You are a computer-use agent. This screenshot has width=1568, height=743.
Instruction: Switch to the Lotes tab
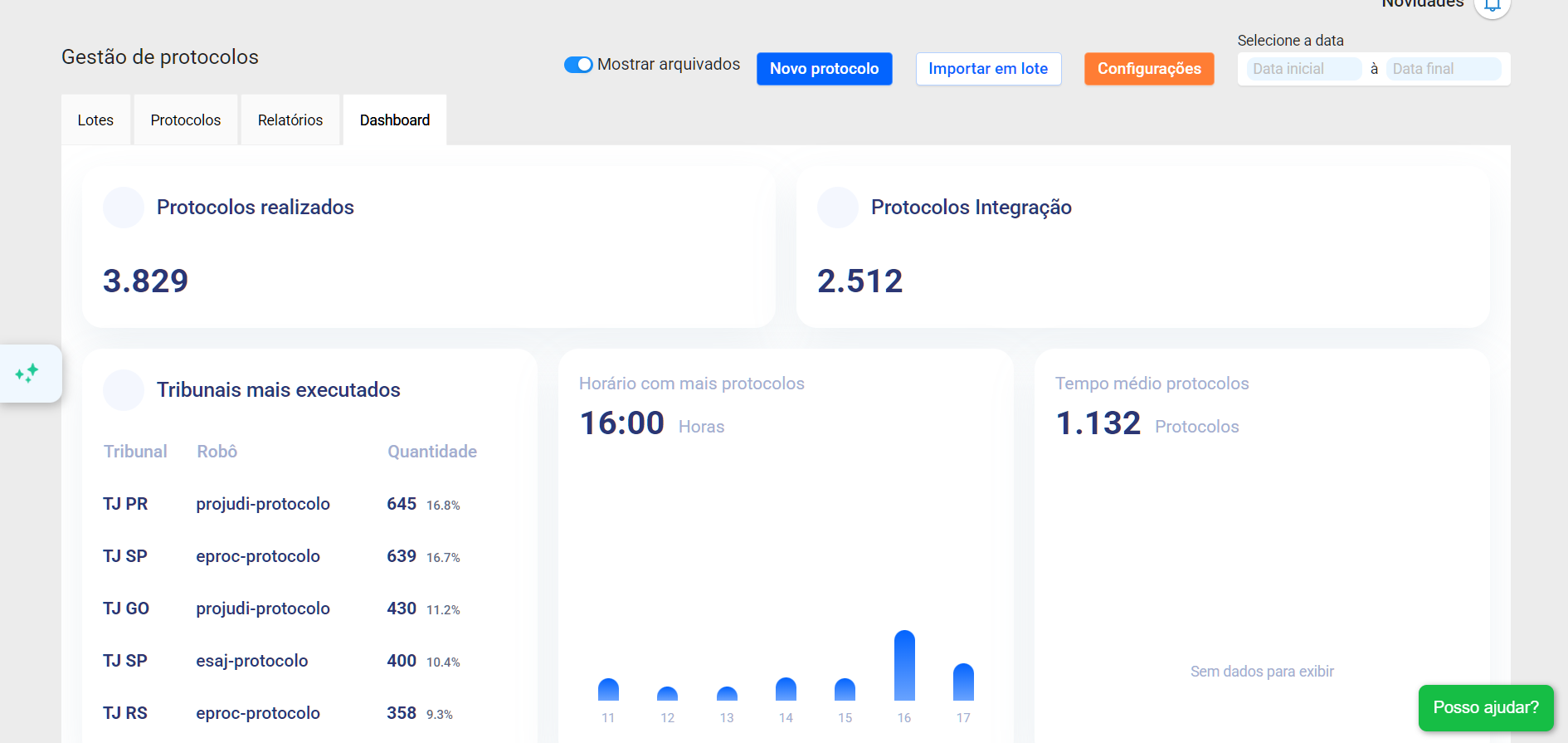point(95,120)
